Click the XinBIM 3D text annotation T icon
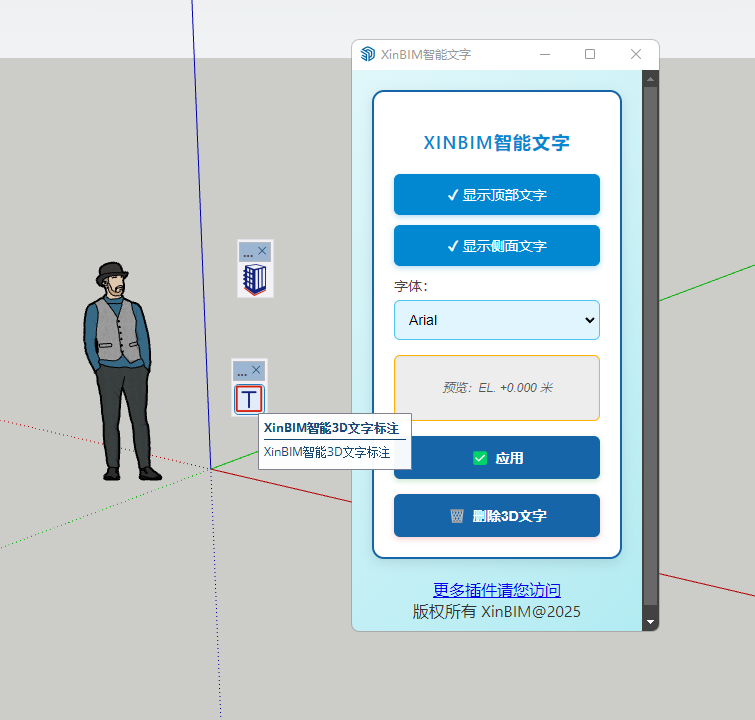The image size is (755, 720). coord(249,399)
